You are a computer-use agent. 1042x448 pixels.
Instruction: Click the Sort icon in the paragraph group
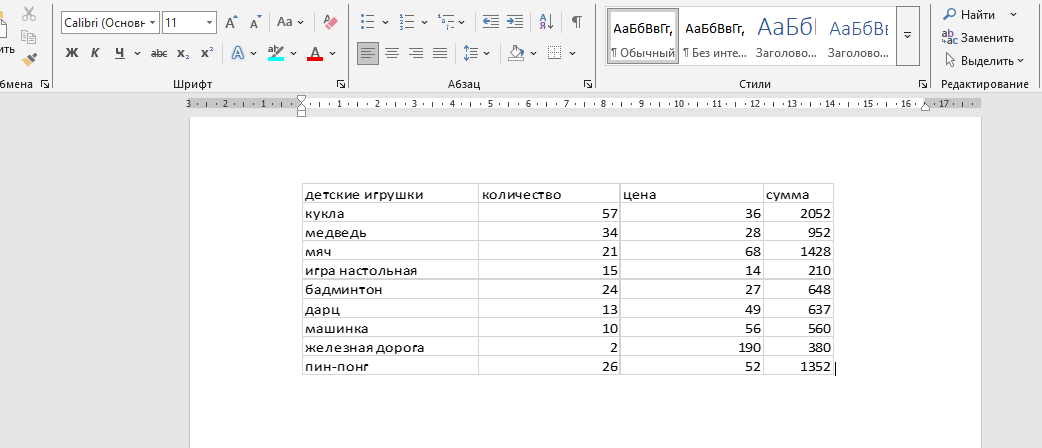[546, 21]
